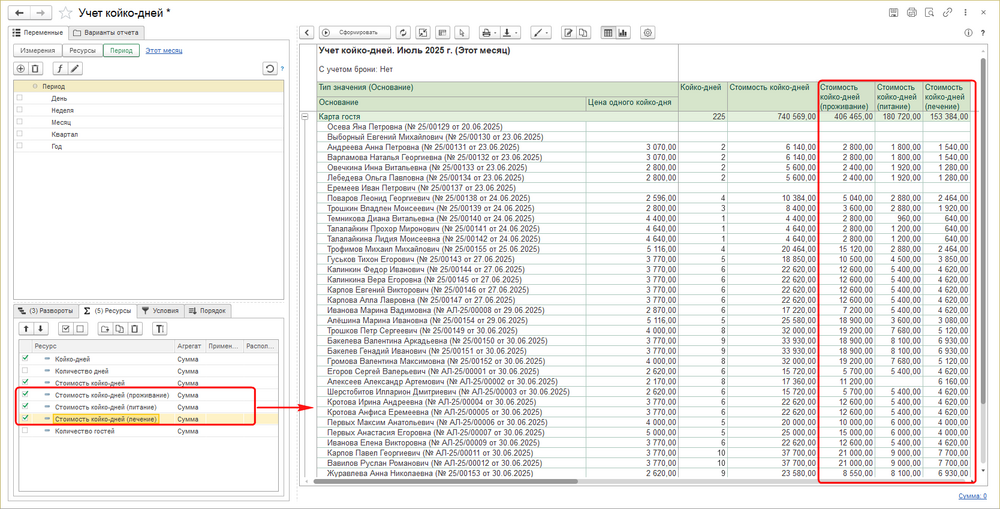Open the save dropdown in the report toolbar
1000x509 pixels.
[512, 33]
